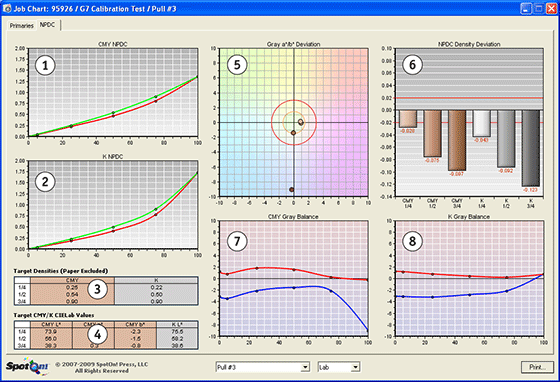Click the CMY 3/4 density value 0.90
560x382 pixels.
tap(72, 302)
